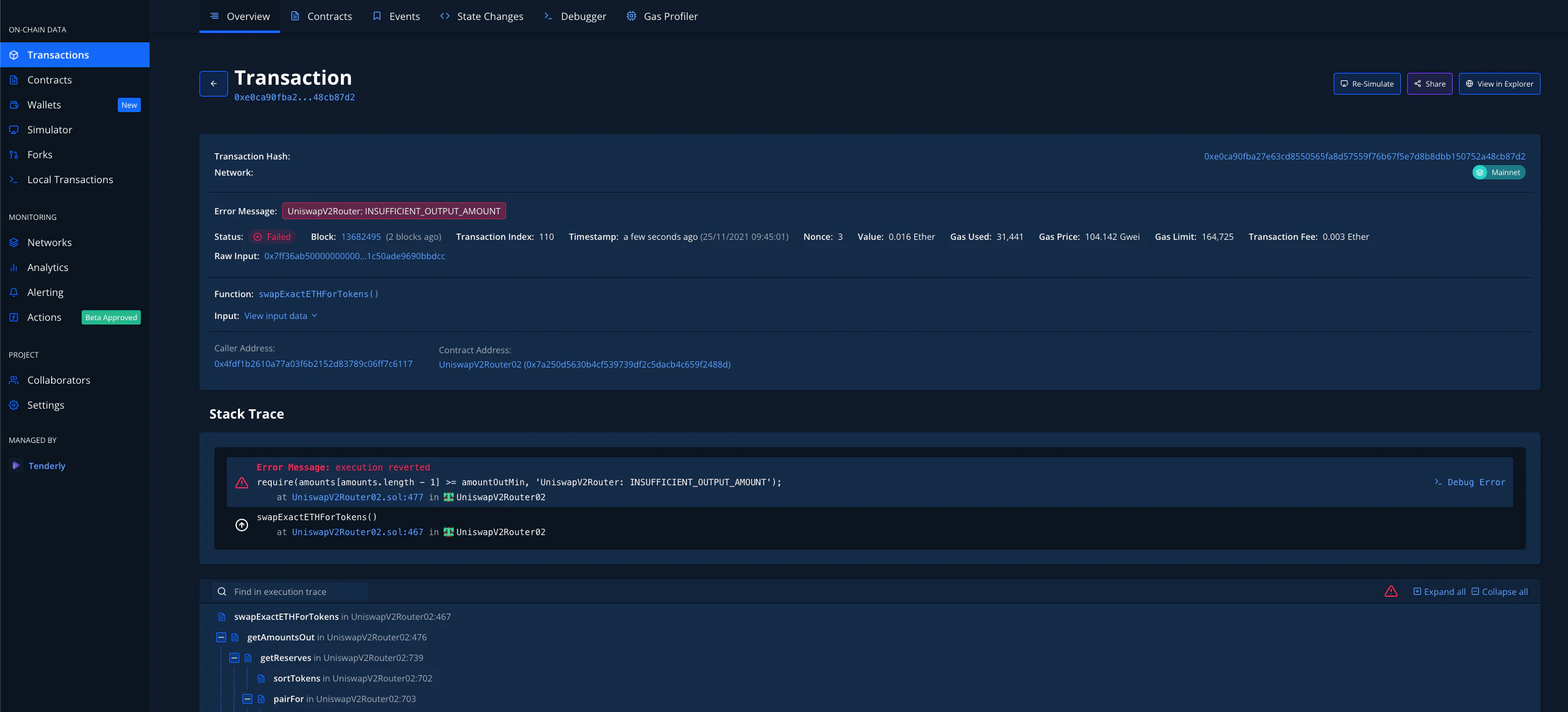Click the Actions icon in sidebar
Viewport: 1568px width, 712px height.
[14, 317]
